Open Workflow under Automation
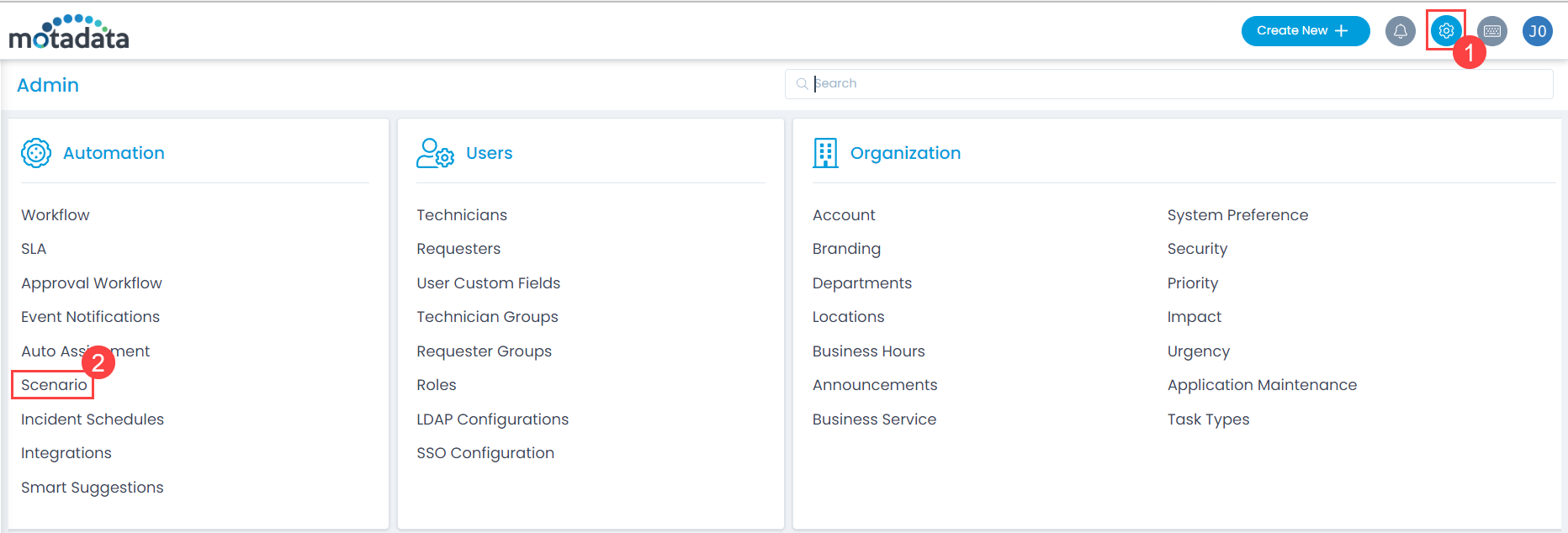This screenshot has width=1568, height=533. point(56,215)
